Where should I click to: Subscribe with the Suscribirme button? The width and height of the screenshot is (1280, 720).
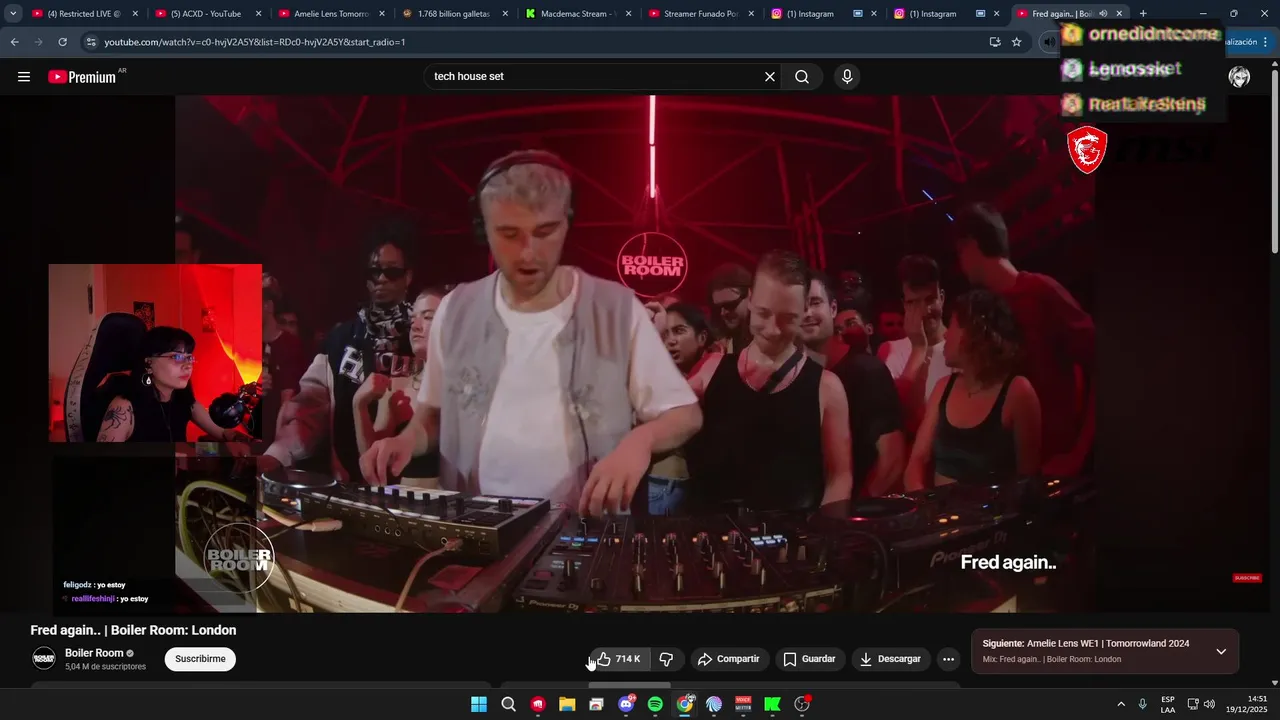point(200,659)
